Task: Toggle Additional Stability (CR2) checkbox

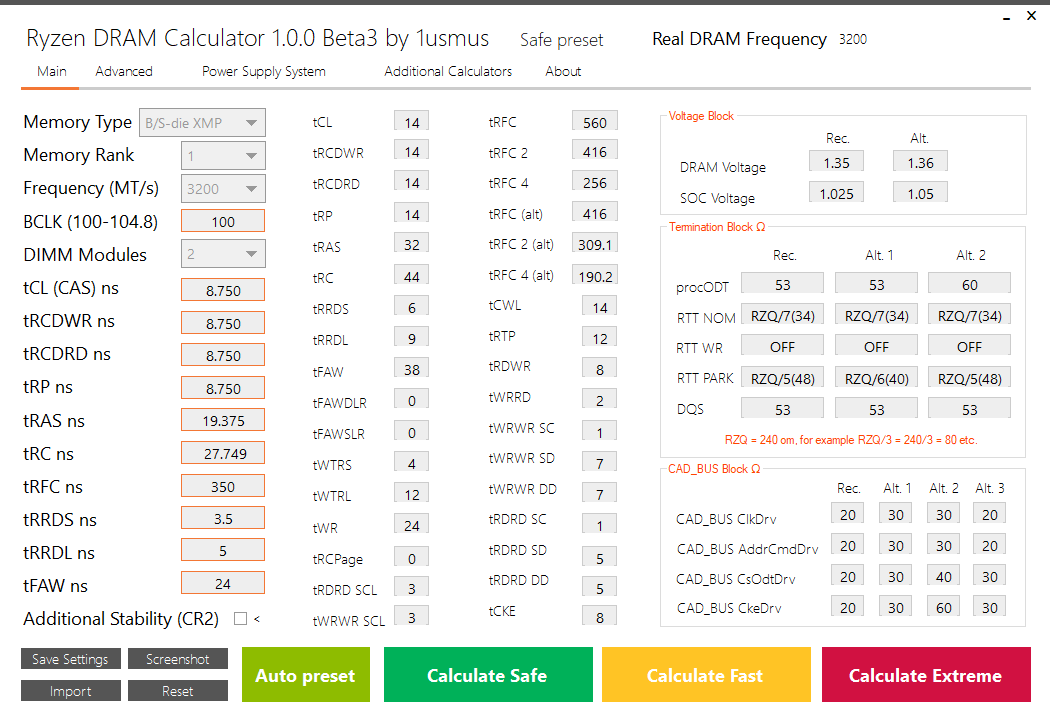Action: (240, 619)
